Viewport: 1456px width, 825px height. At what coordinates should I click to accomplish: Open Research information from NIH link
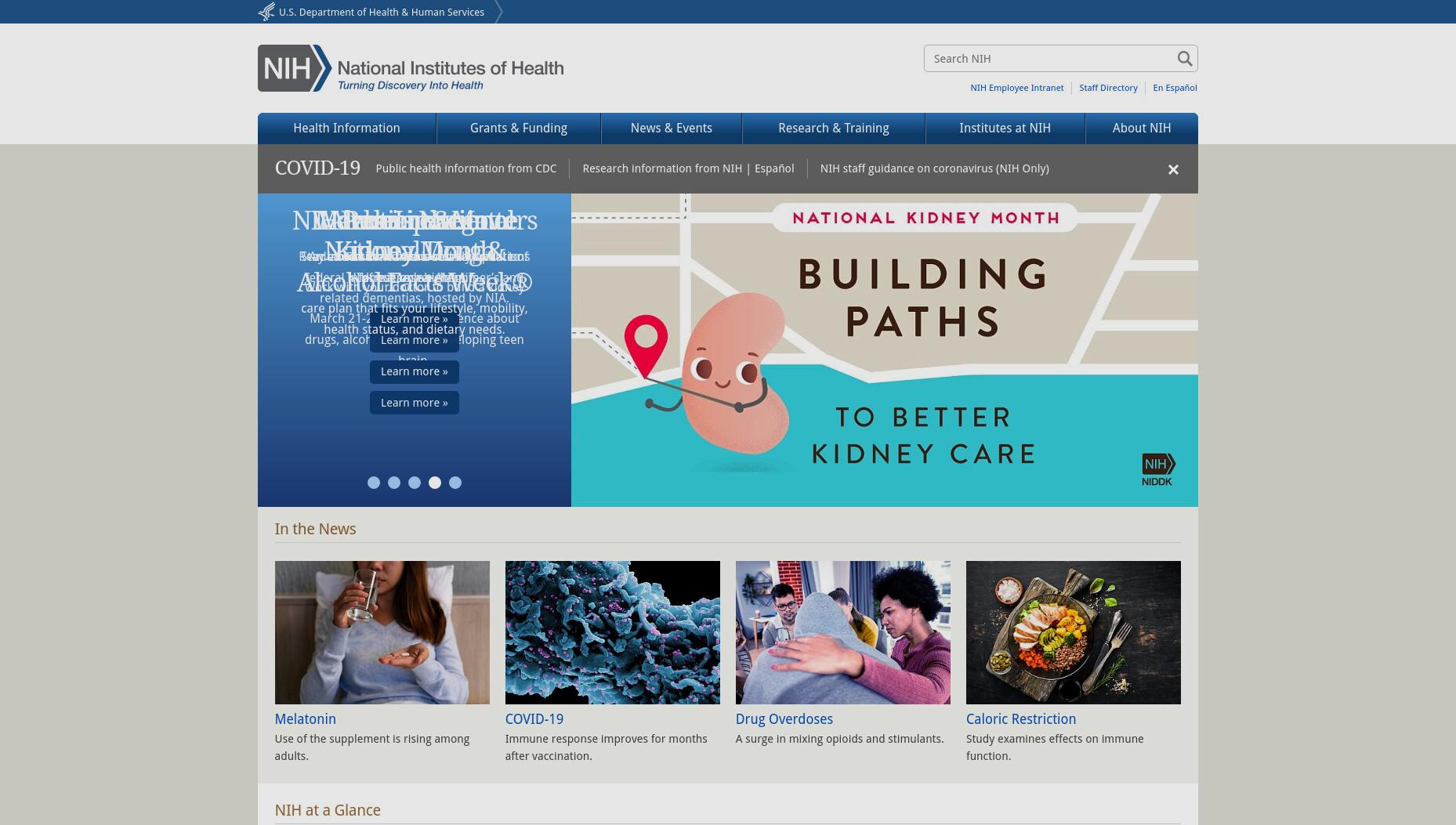[662, 168]
